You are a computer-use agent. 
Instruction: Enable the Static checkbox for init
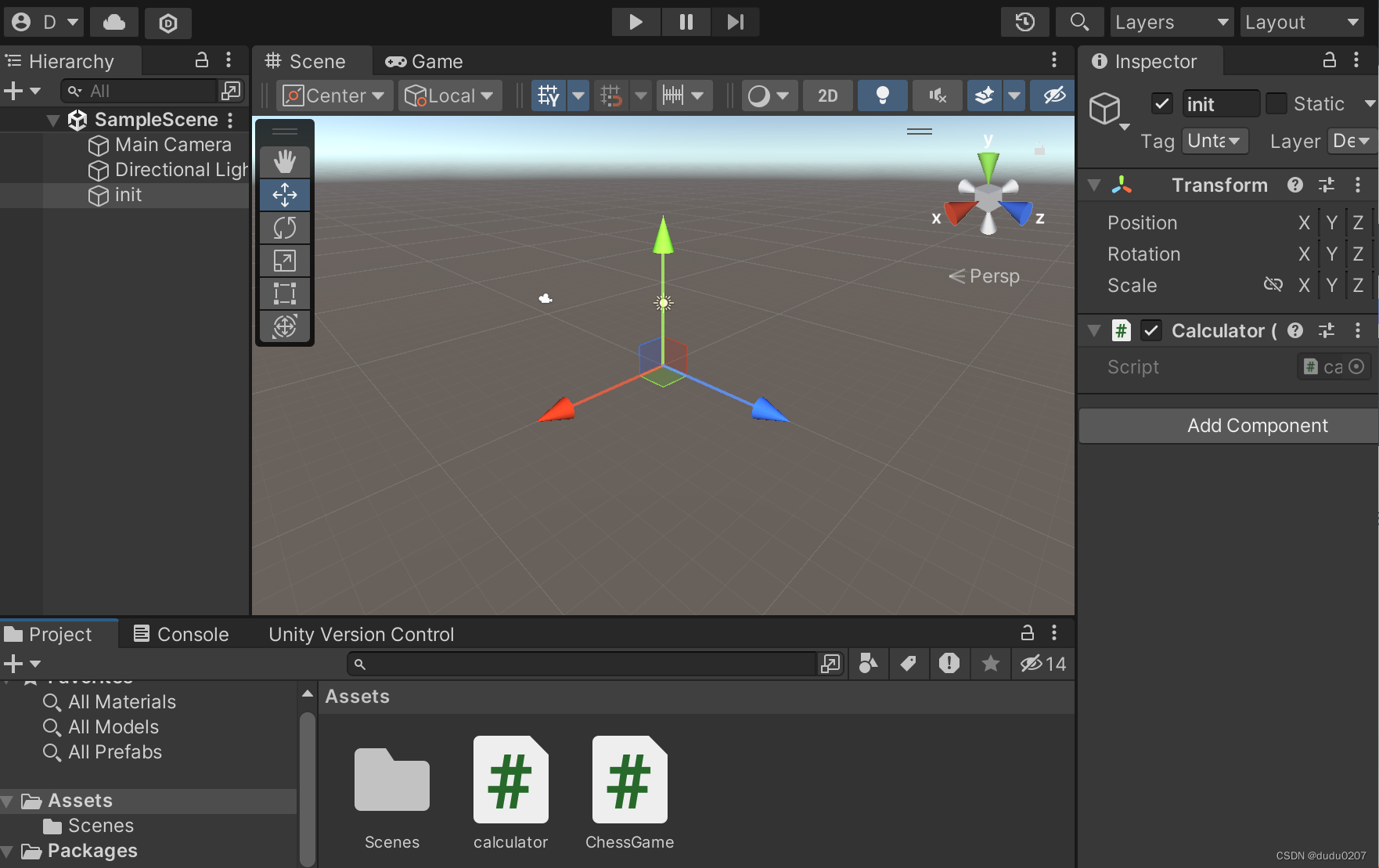pyautogui.click(x=1277, y=103)
